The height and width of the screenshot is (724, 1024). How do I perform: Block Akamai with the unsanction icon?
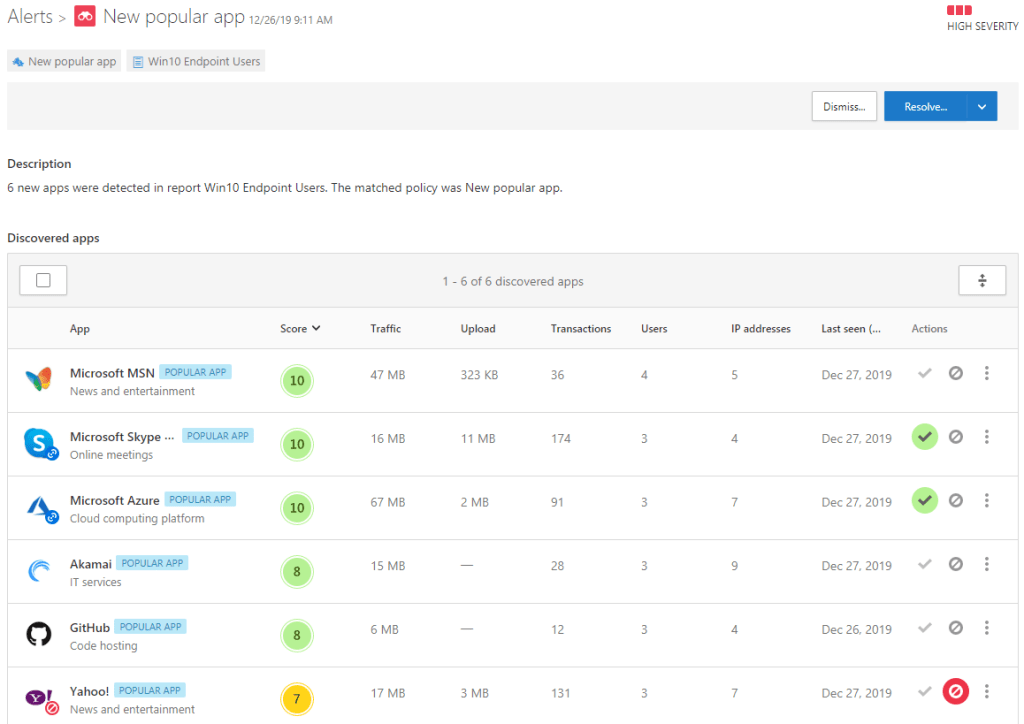coord(955,565)
